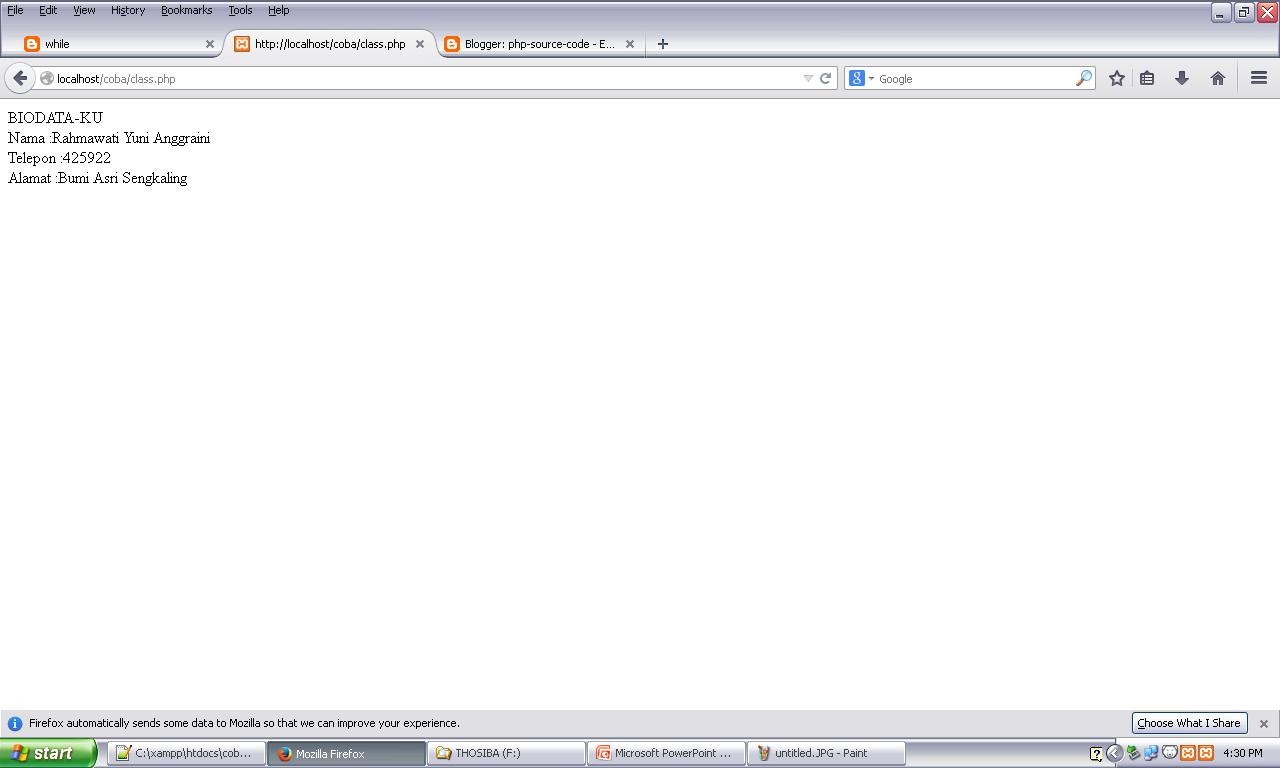This screenshot has height=768, width=1280.
Task: Dismiss the Firefox data notification bar
Action: [1263, 723]
